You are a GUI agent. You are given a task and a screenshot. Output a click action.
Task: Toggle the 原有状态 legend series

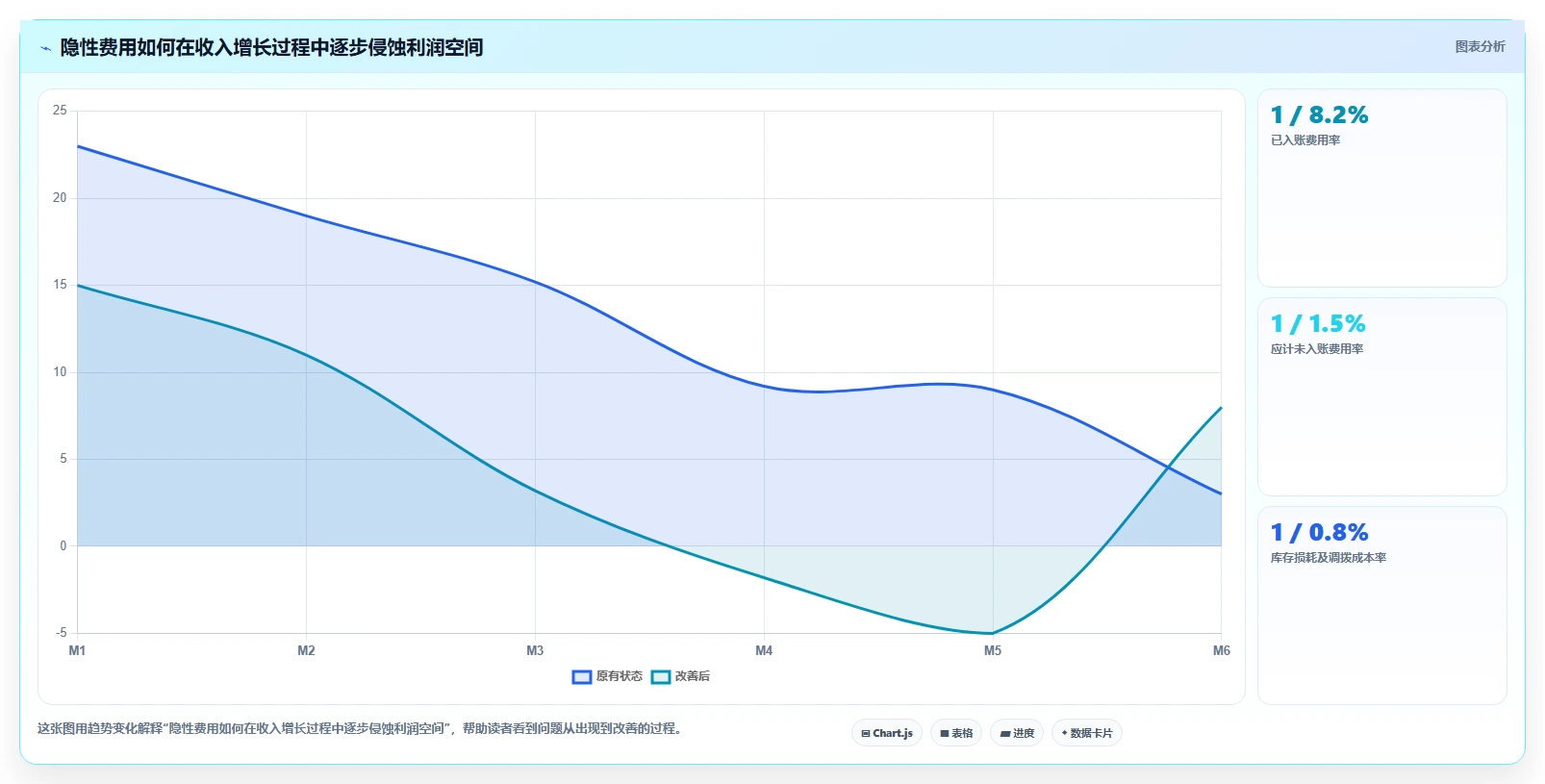[x=607, y=676]
